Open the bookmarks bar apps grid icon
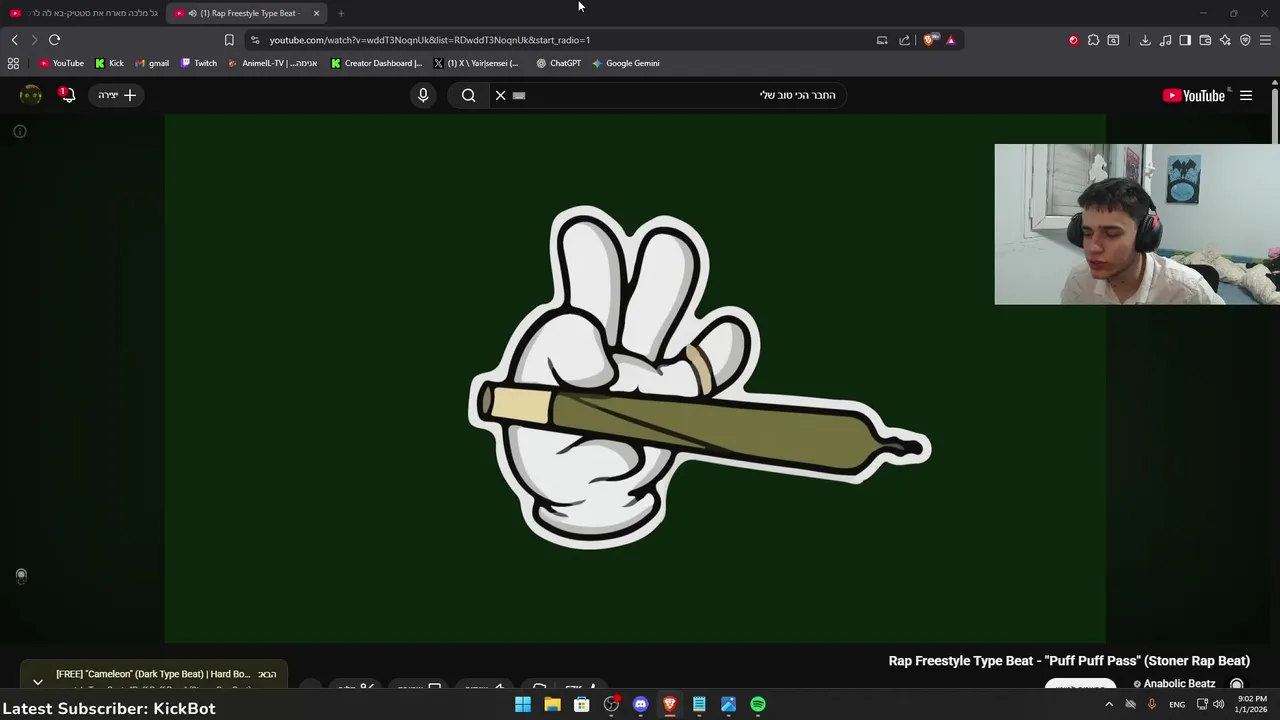The width and height of the screenshot is (1280, 720). point(13,63)
